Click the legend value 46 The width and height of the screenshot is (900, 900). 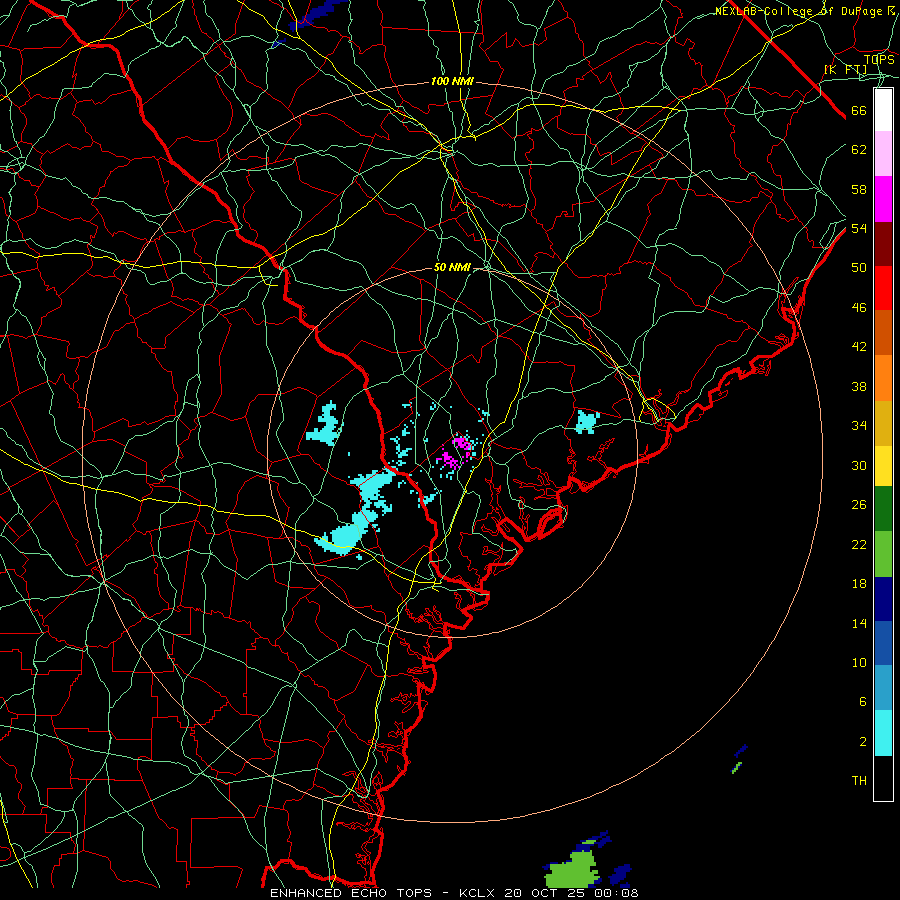859,308
